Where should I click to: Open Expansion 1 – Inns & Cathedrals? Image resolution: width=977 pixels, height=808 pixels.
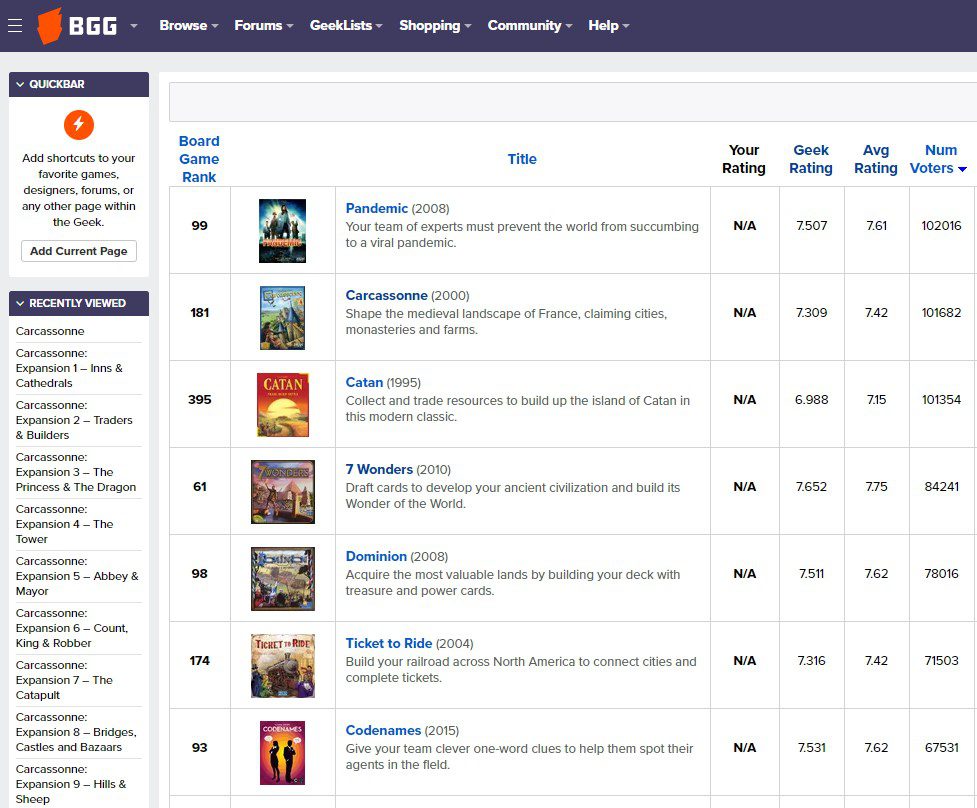(69, 368)
